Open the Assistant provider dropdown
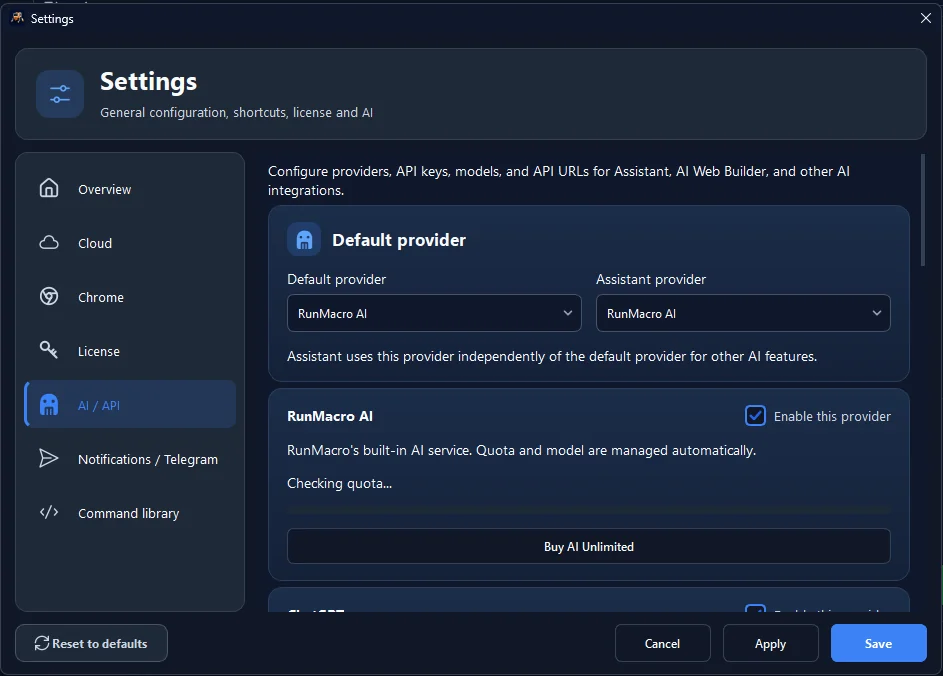The width and height of the screenshot is (943, 676). pyautogui.click(x=743, y=313)
